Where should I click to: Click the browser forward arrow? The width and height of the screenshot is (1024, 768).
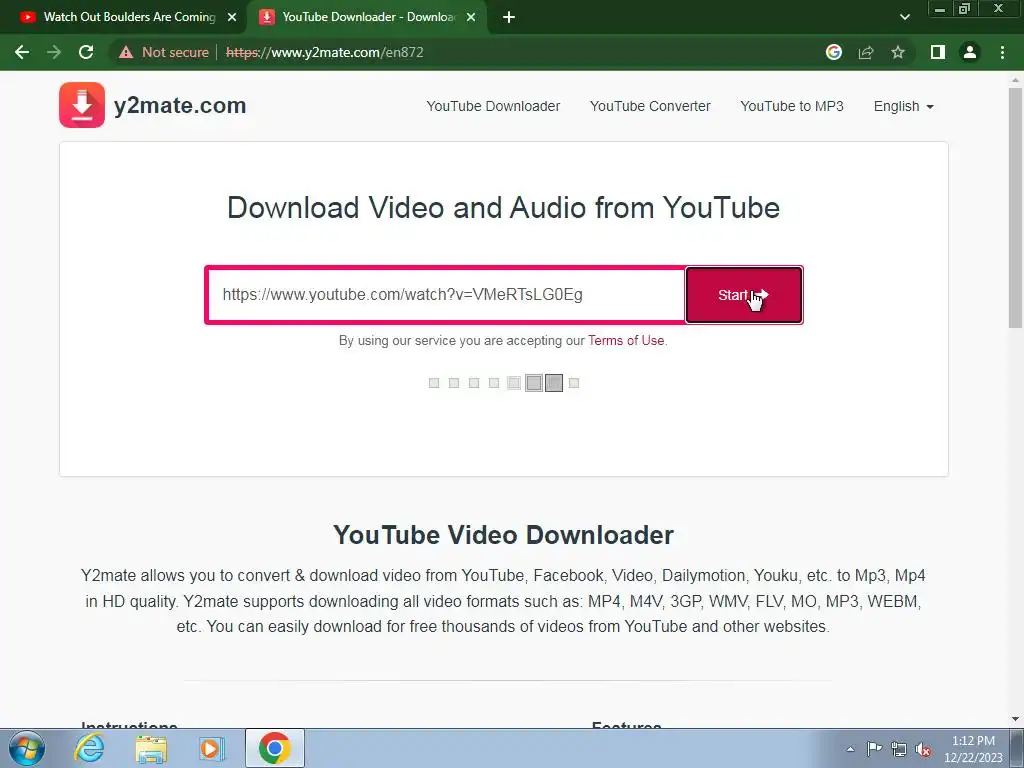pos(54,52)
